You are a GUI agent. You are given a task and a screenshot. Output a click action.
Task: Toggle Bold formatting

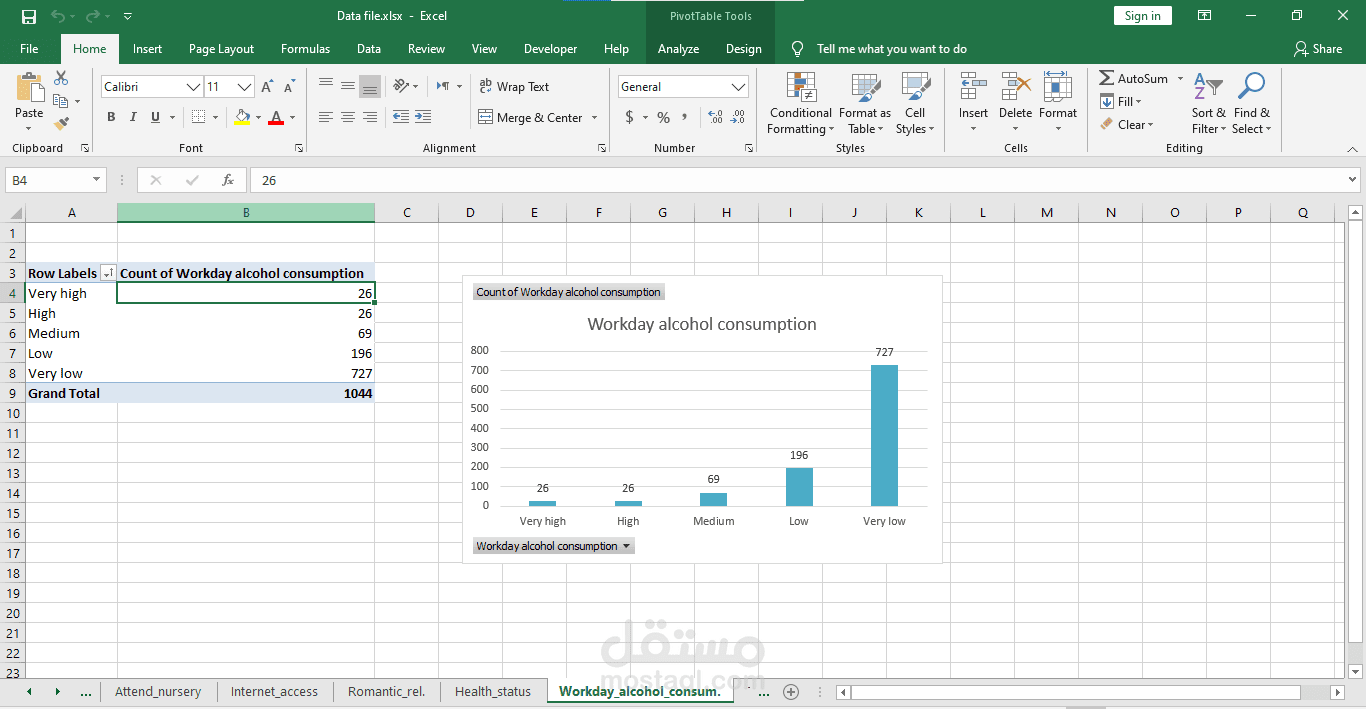click(111, 117)
